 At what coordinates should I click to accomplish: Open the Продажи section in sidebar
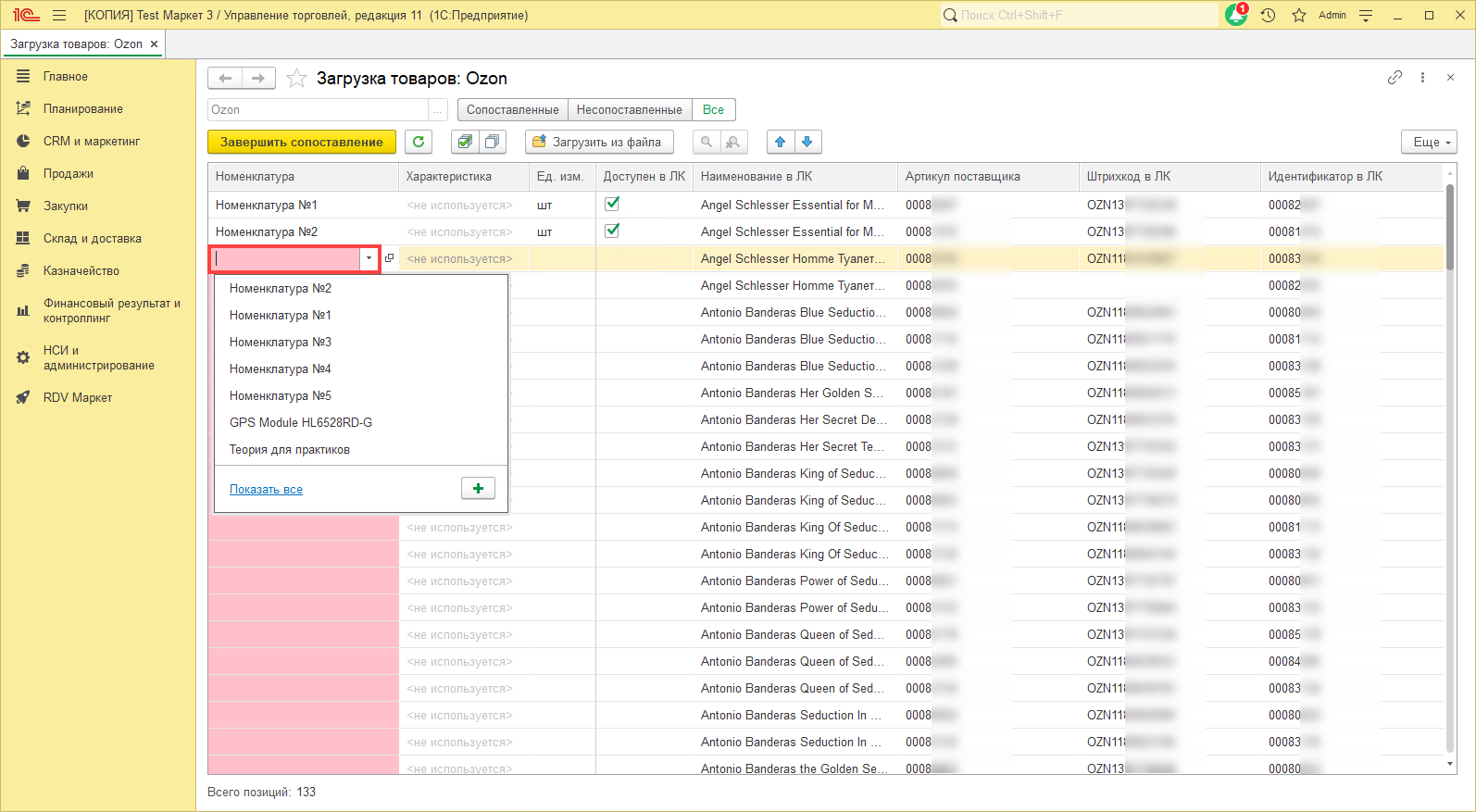[69, 173]
